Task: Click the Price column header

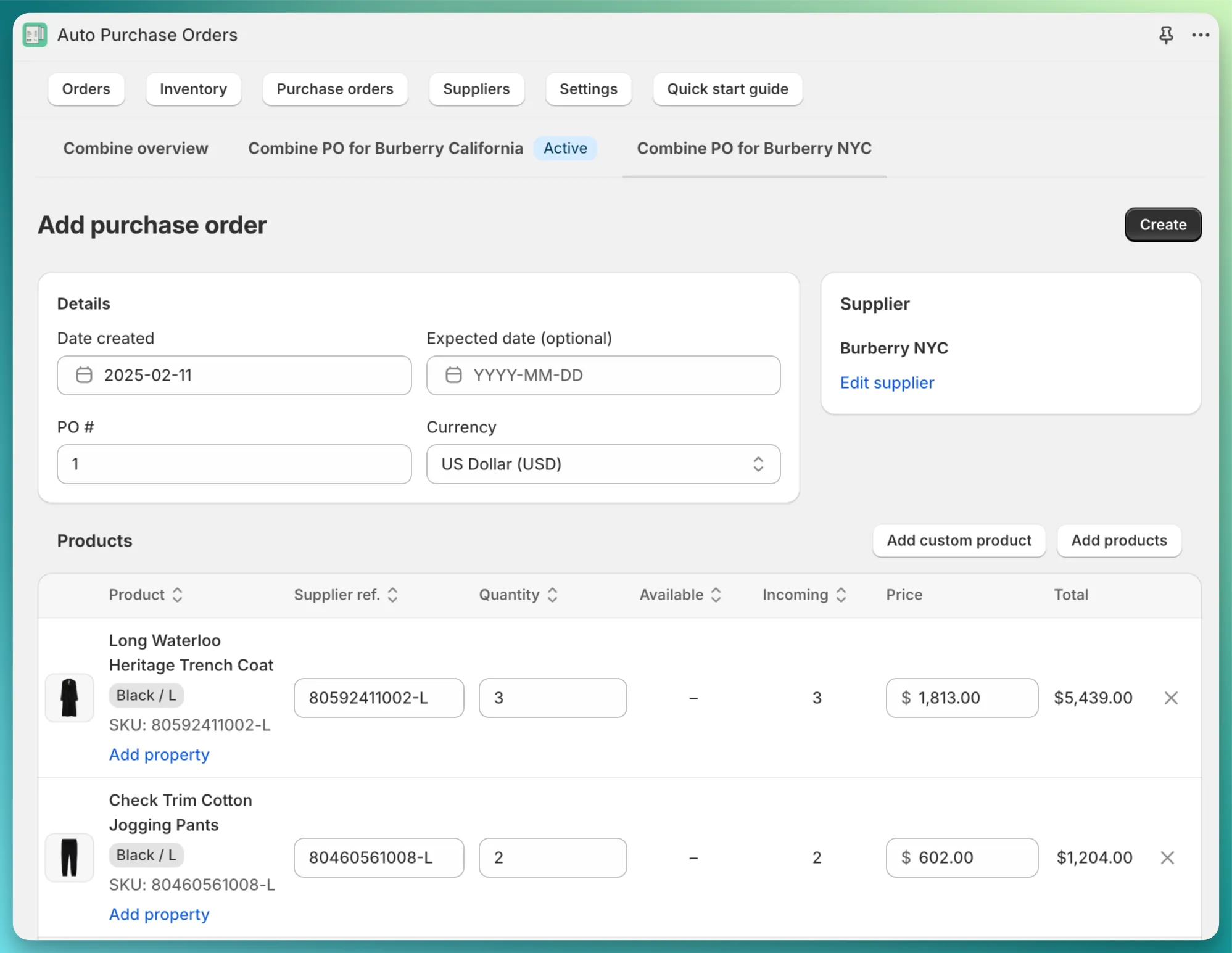Action: [x=904, y=595]
